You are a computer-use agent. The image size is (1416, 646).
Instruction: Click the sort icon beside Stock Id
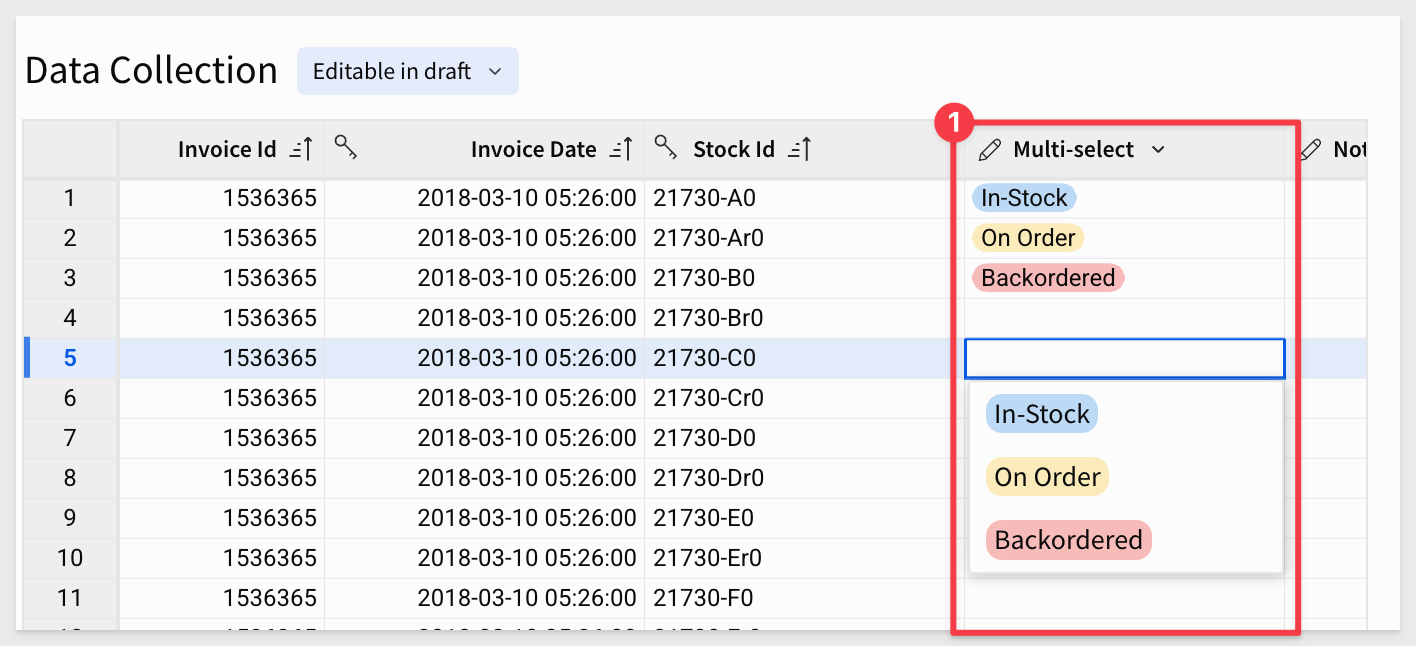click(800, 150)
